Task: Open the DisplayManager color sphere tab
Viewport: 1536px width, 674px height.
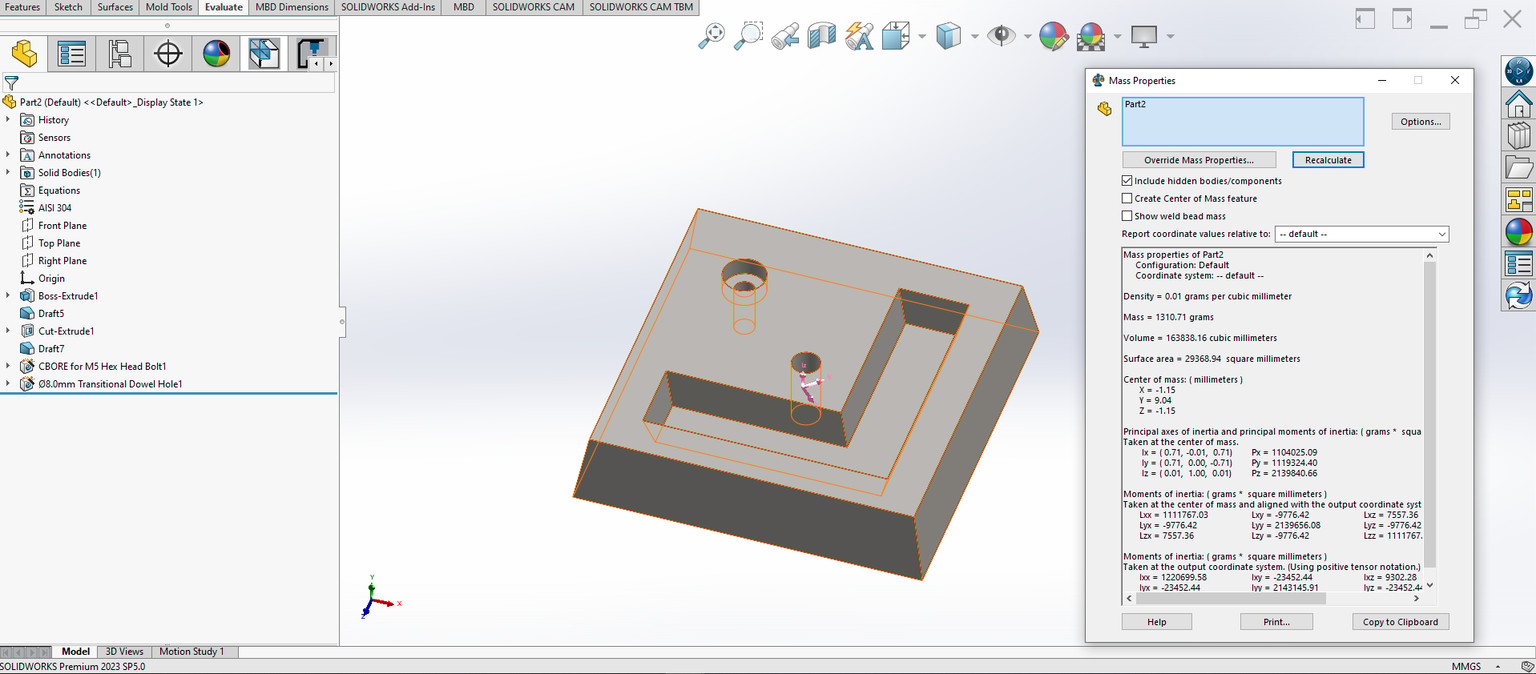Action: pos(216,53)
